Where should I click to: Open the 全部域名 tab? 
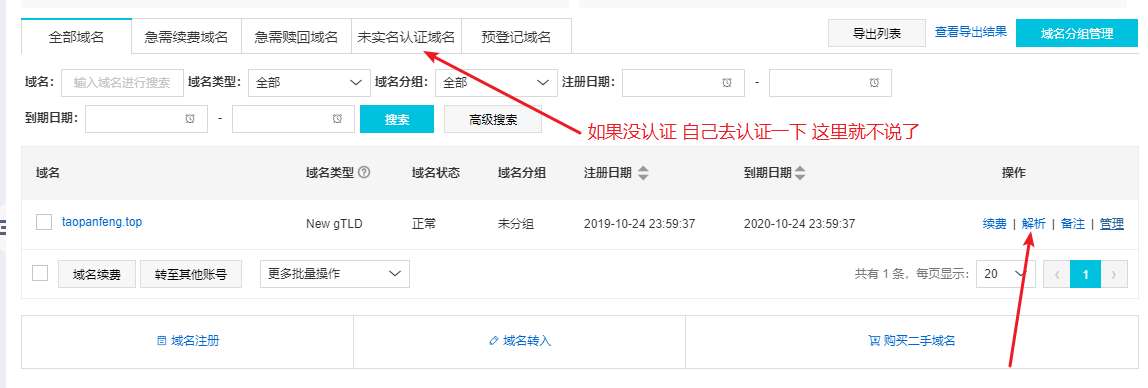(77, 36)
